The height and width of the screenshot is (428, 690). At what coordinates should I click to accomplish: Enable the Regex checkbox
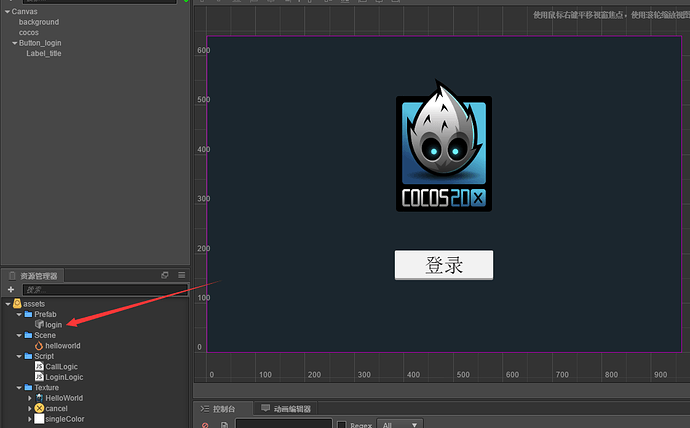click(x=341, y=425)
